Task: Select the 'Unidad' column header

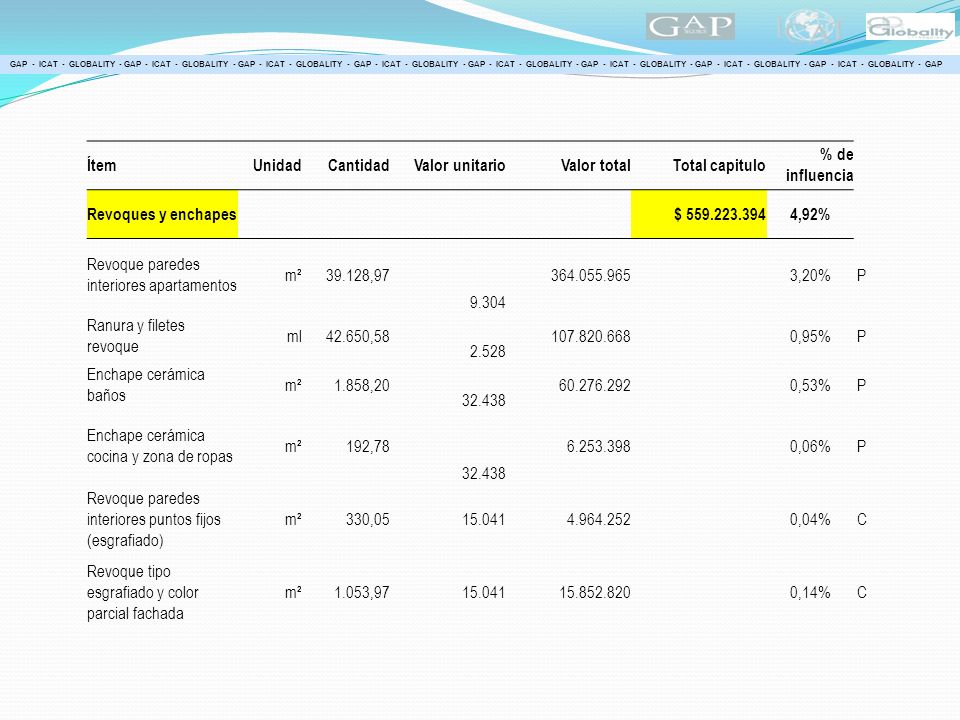Action: pos(277,165)
